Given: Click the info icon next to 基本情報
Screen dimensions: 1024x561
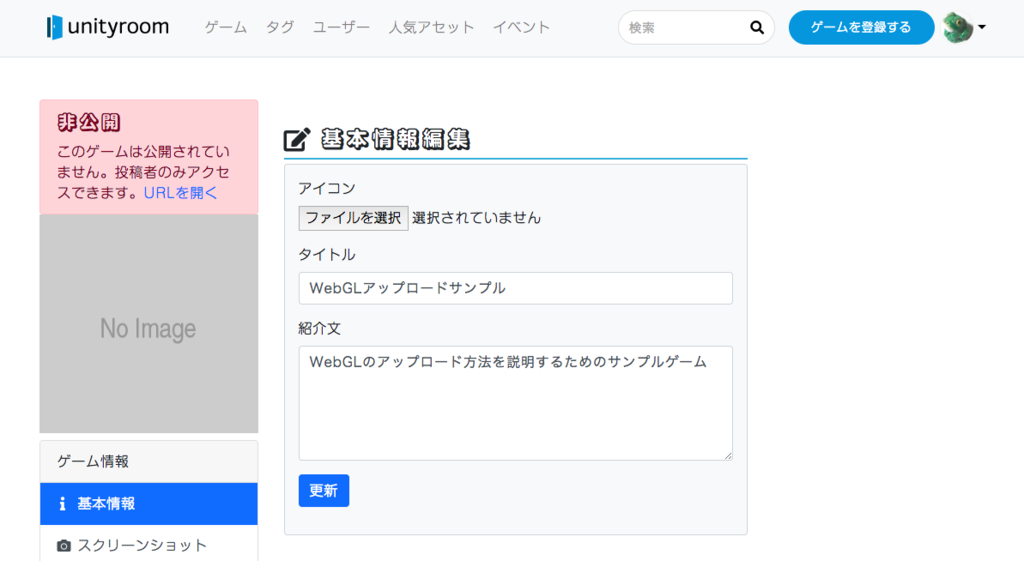Looking at the screenshot, I should pos(63,504).
